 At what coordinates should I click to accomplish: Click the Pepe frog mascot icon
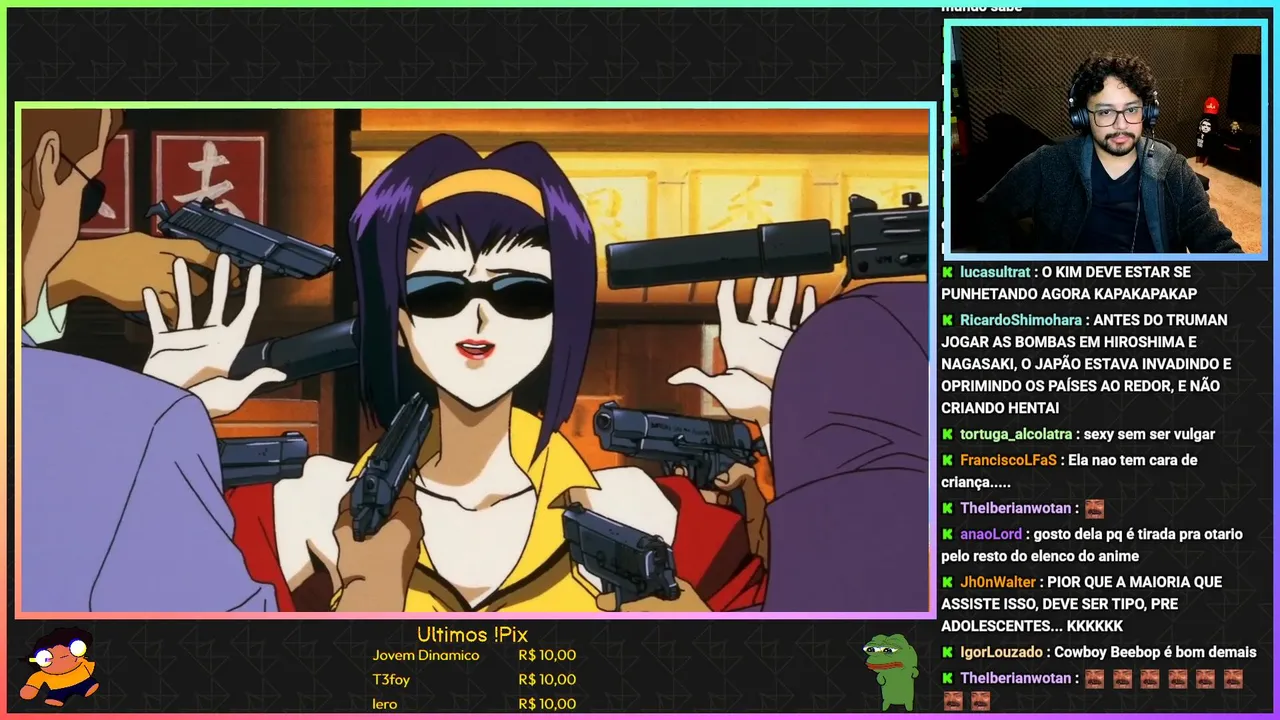point(891,671)
